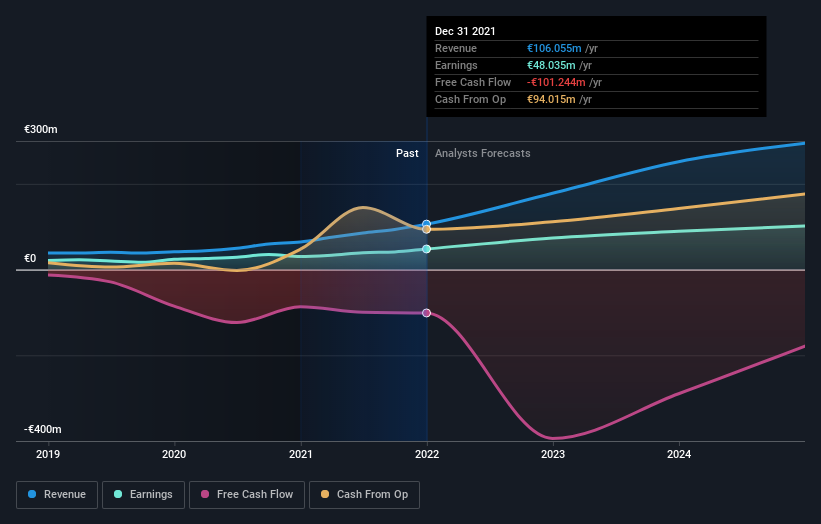The image size is (821, 524).
Task: Click the 2024 x-axis label
Action: (679, 454)
